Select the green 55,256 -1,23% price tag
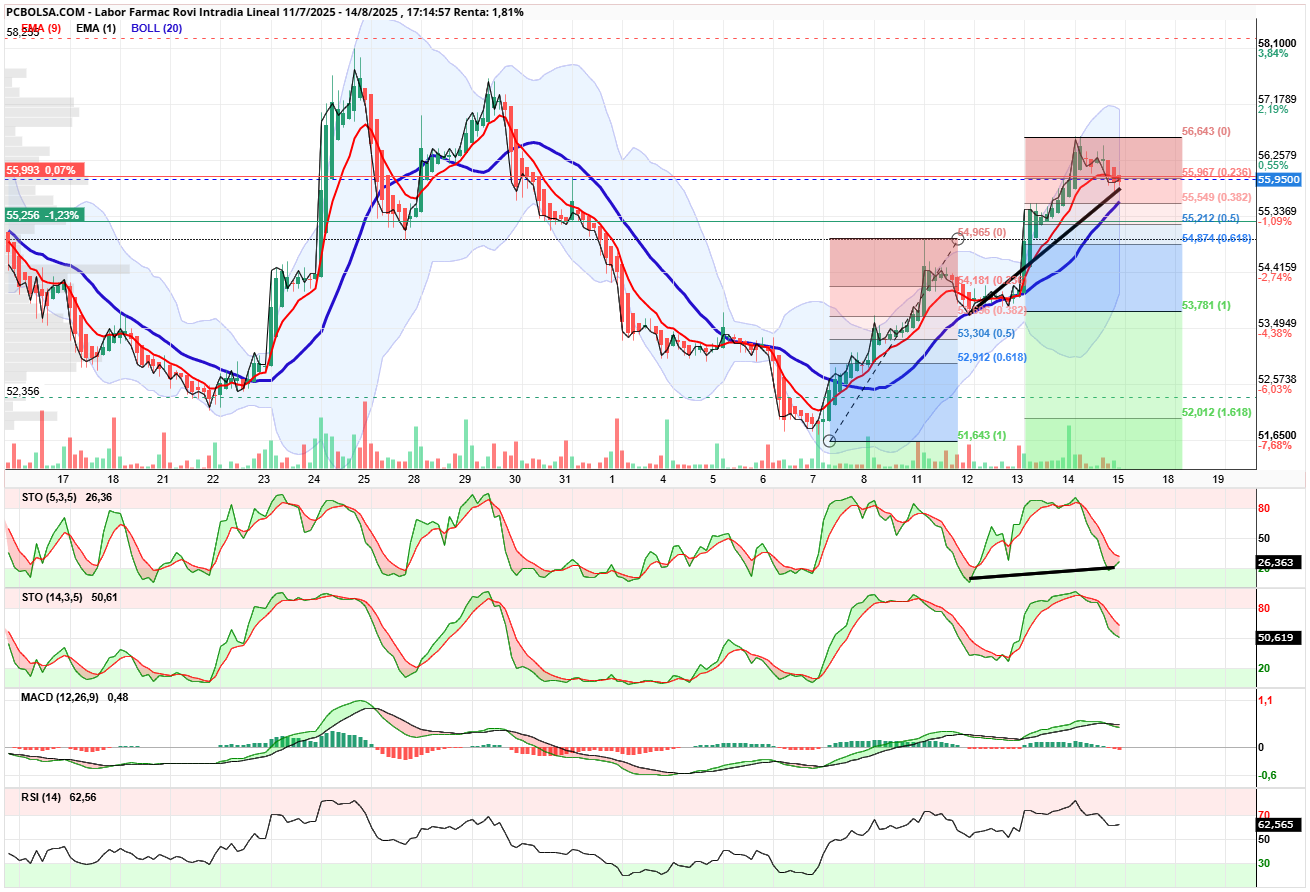 point(43,215)
